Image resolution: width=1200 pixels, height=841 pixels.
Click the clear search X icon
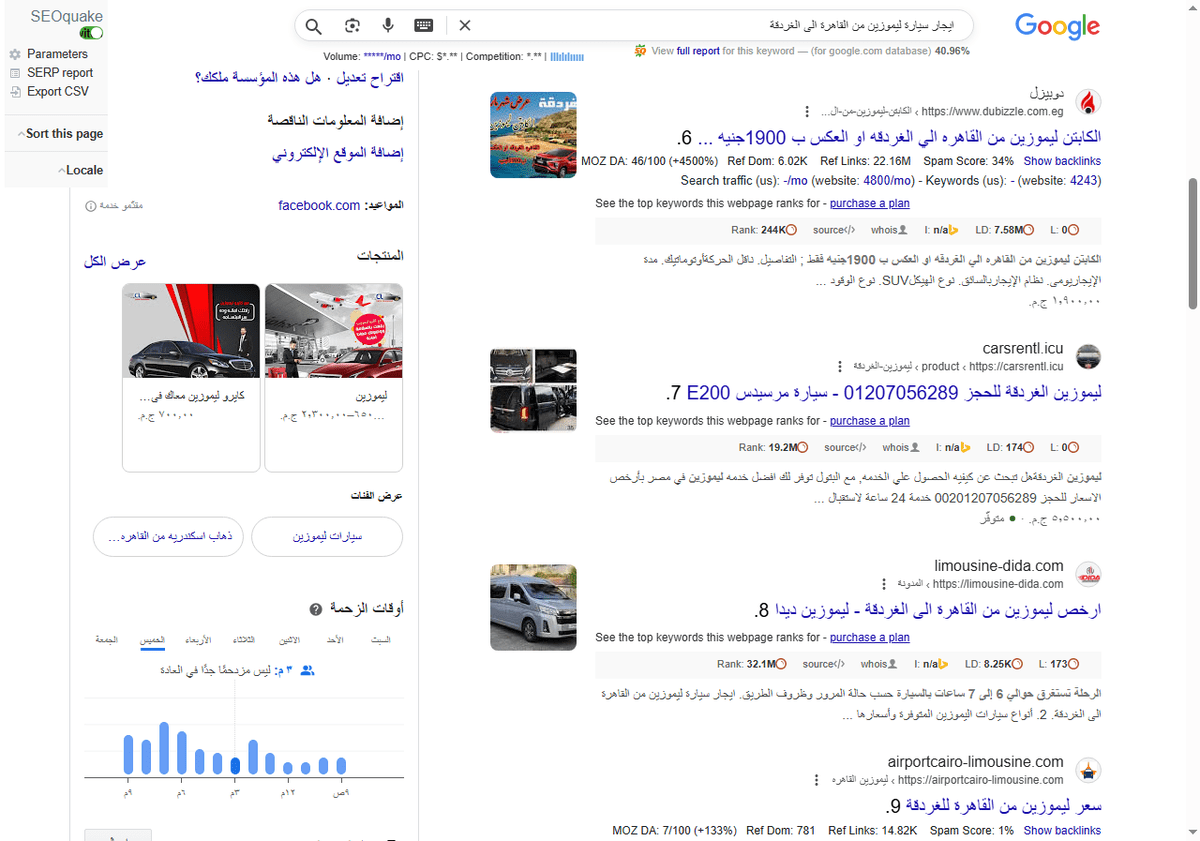click(x=465, y=25)
